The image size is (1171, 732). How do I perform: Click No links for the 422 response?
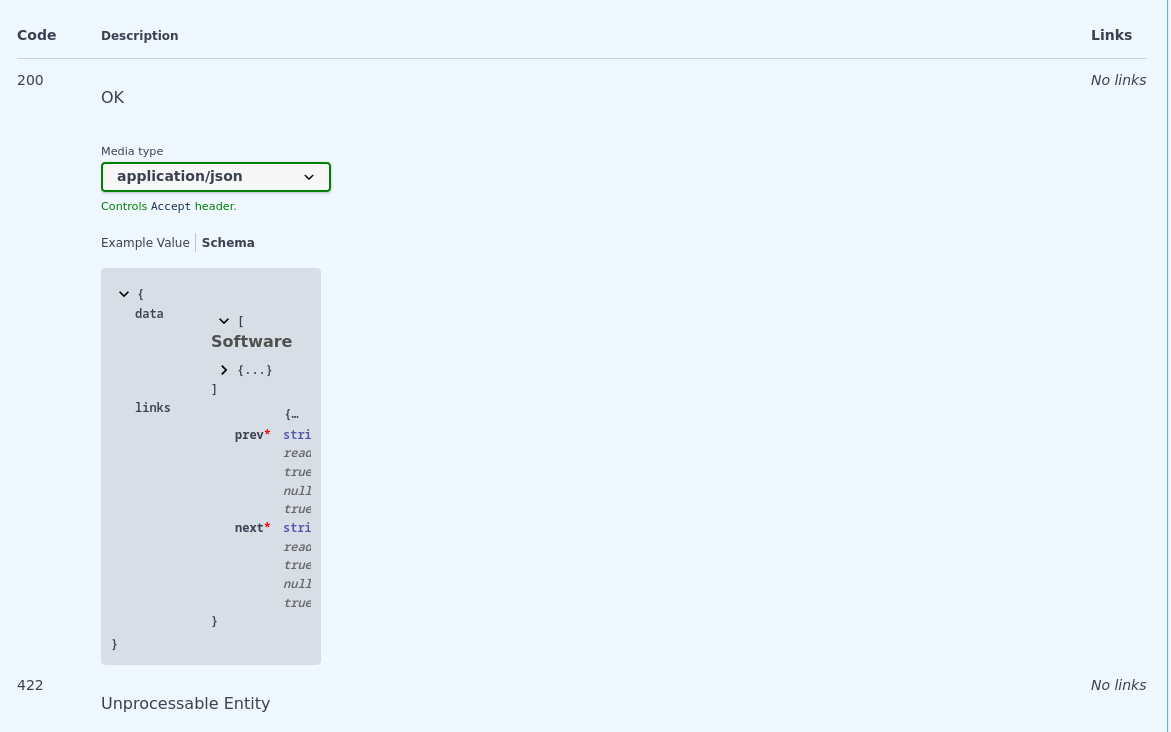1118,685
